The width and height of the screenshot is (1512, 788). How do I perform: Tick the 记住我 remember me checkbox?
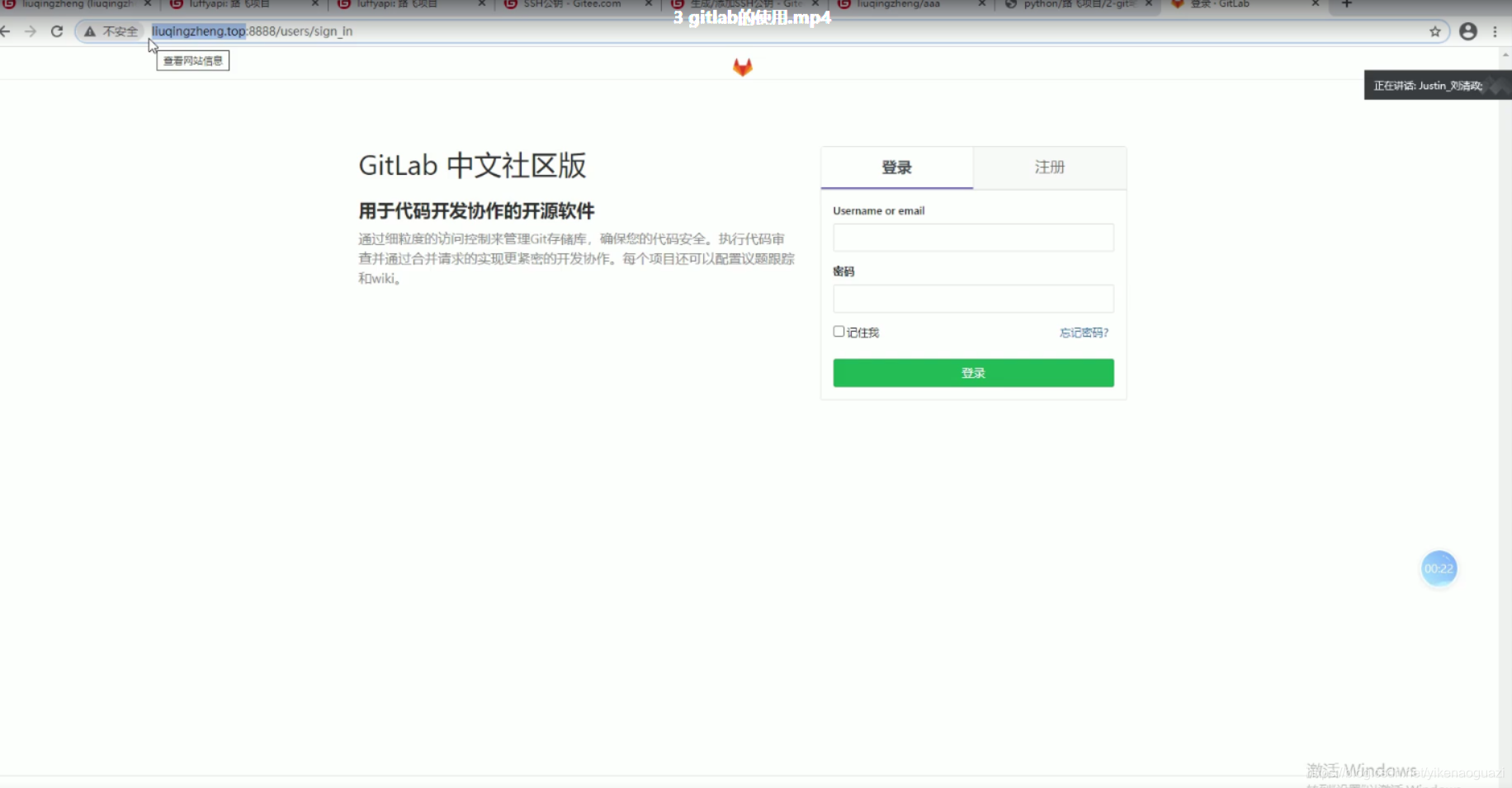[839, 332]
